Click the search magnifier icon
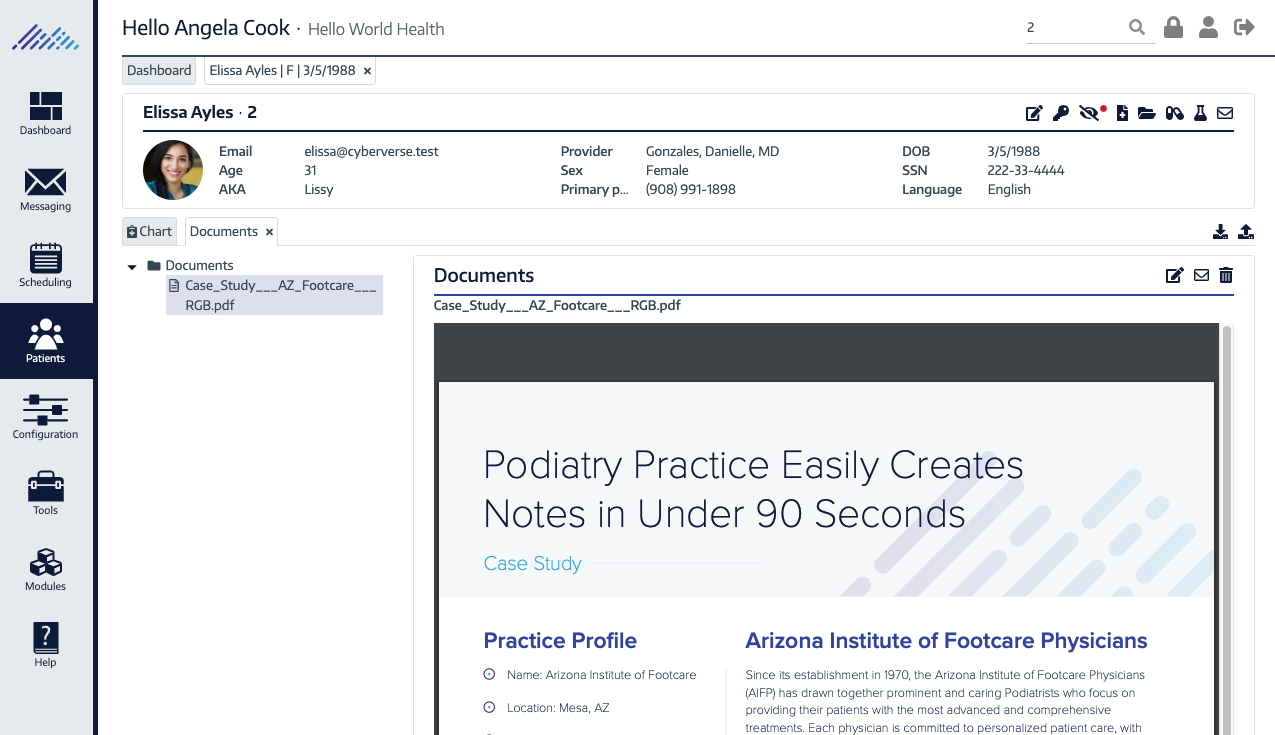This screenshot has width=1275, height=735. 1137,28
